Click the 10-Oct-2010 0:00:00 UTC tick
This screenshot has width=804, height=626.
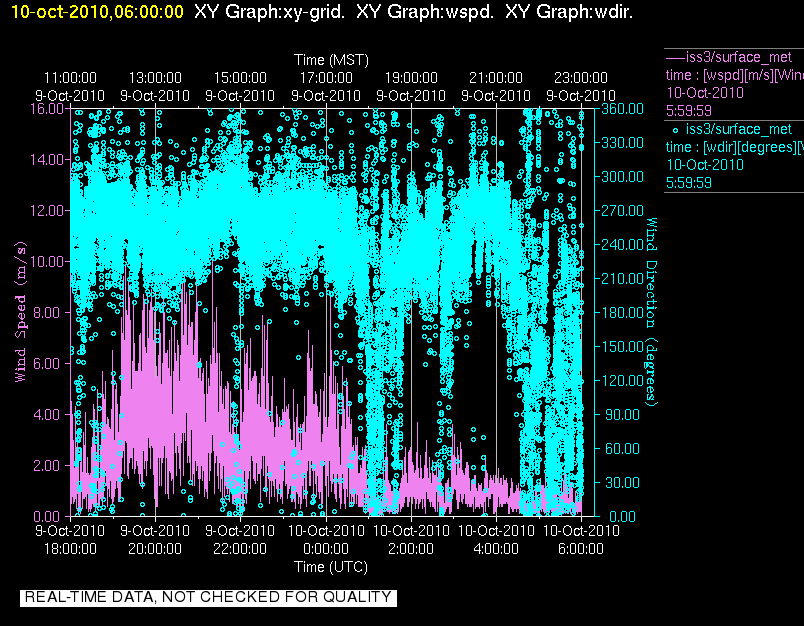[x=326, y=539]
